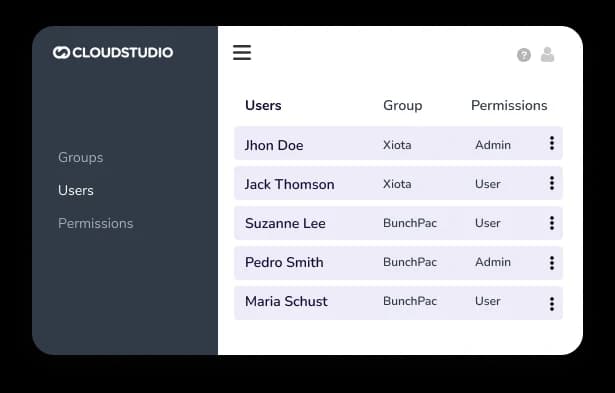The width and height of the screenshot is (615, 393).
Task: Click BunchPac group in Maria Schust row
Action: coord(410,301)
